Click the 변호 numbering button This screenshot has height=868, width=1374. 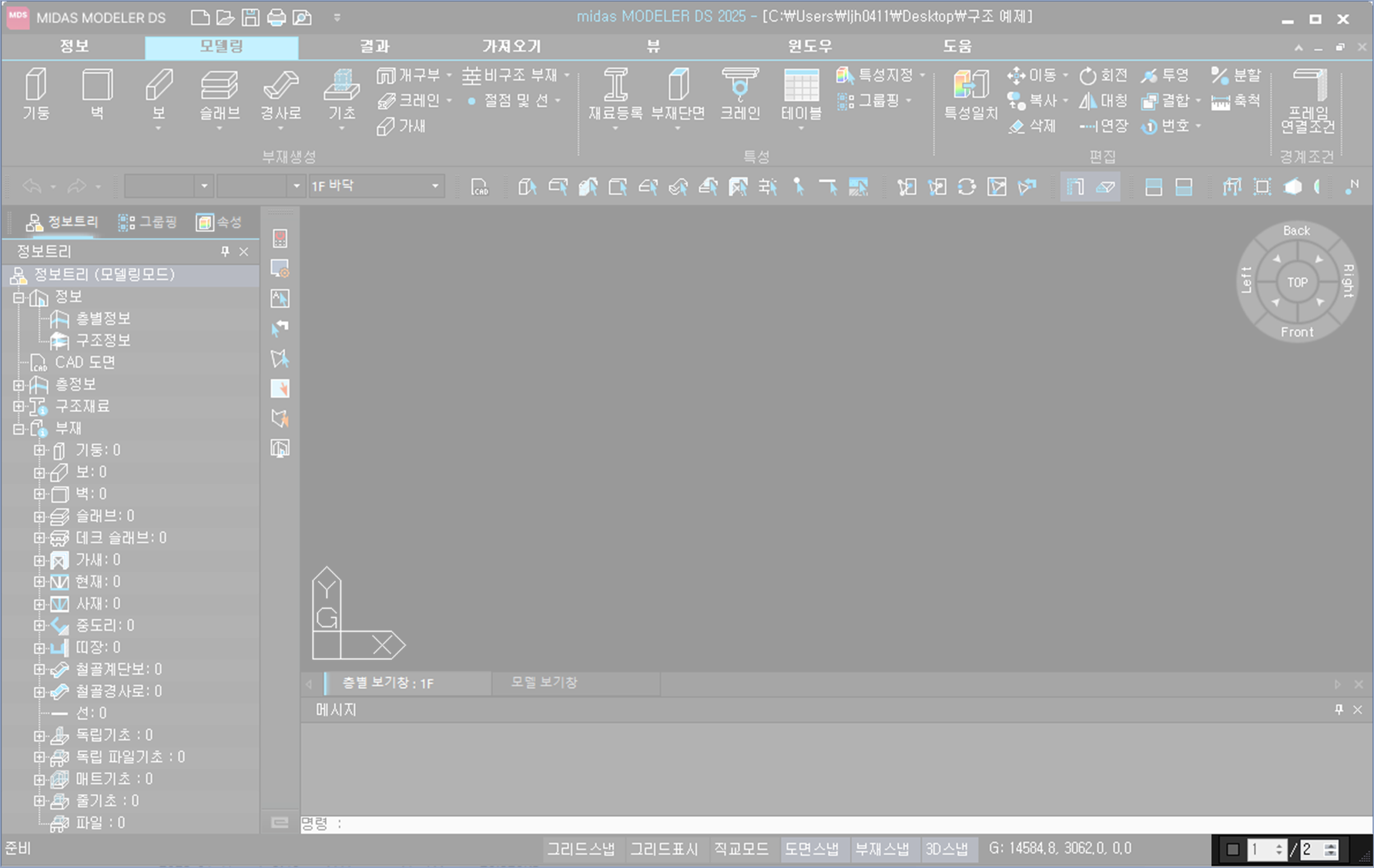pos(1165,126)
